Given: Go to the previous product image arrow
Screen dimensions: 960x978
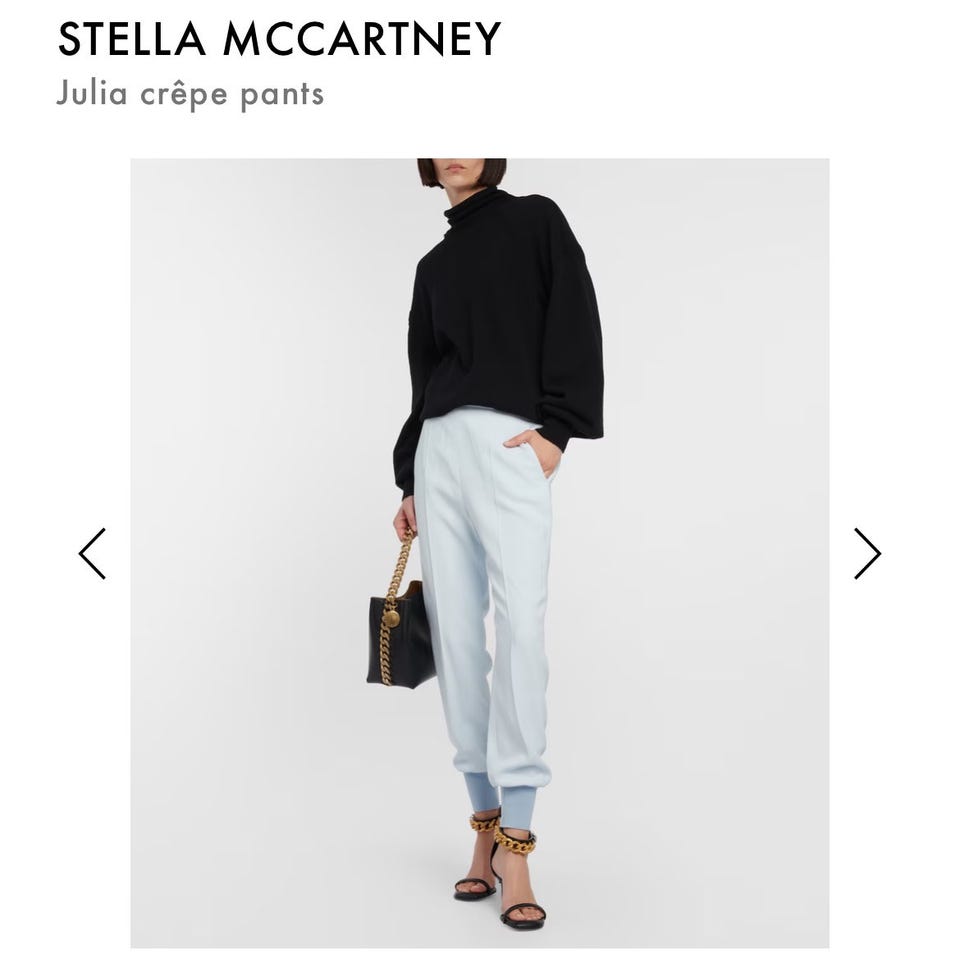Looking at the screenshot, I should [x=92, y=553].
